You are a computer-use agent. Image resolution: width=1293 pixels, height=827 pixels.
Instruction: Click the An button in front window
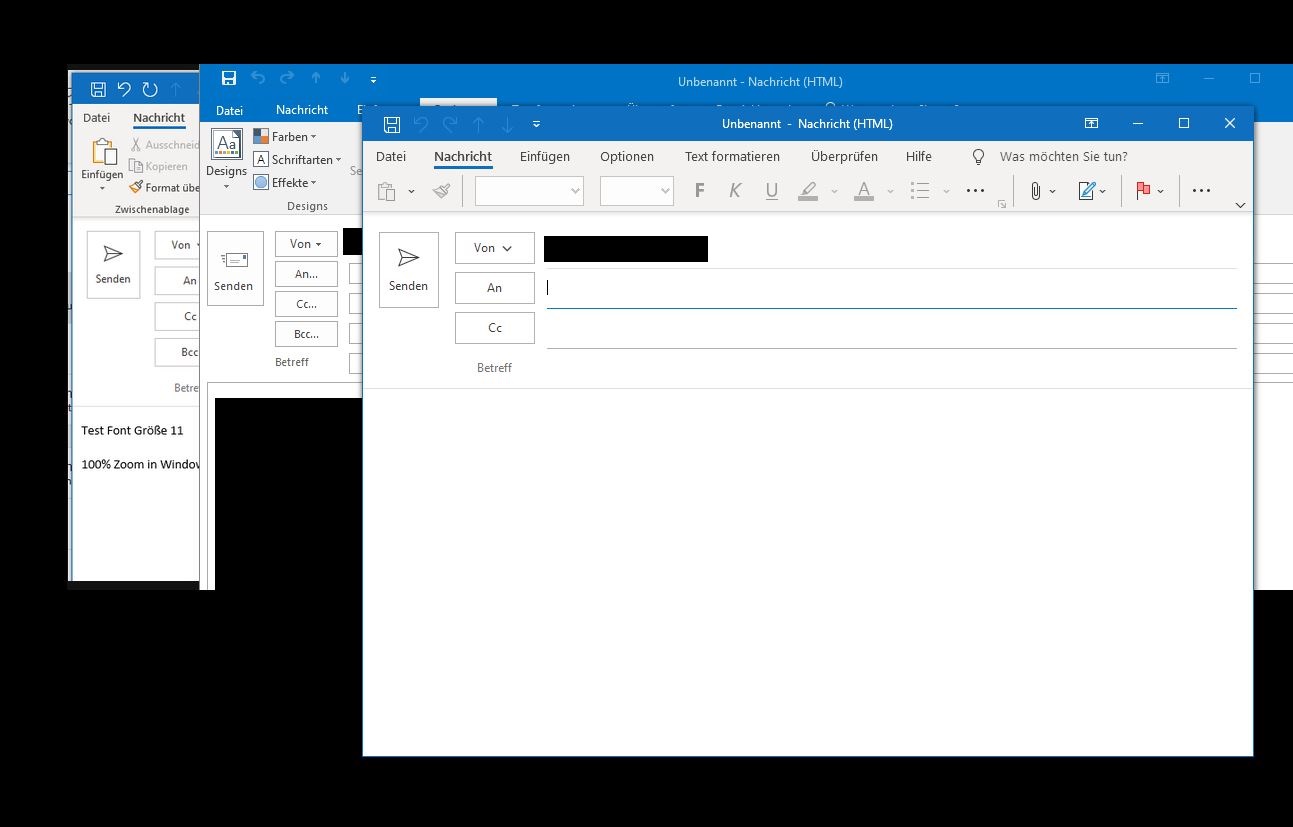(x=494, y=288)
